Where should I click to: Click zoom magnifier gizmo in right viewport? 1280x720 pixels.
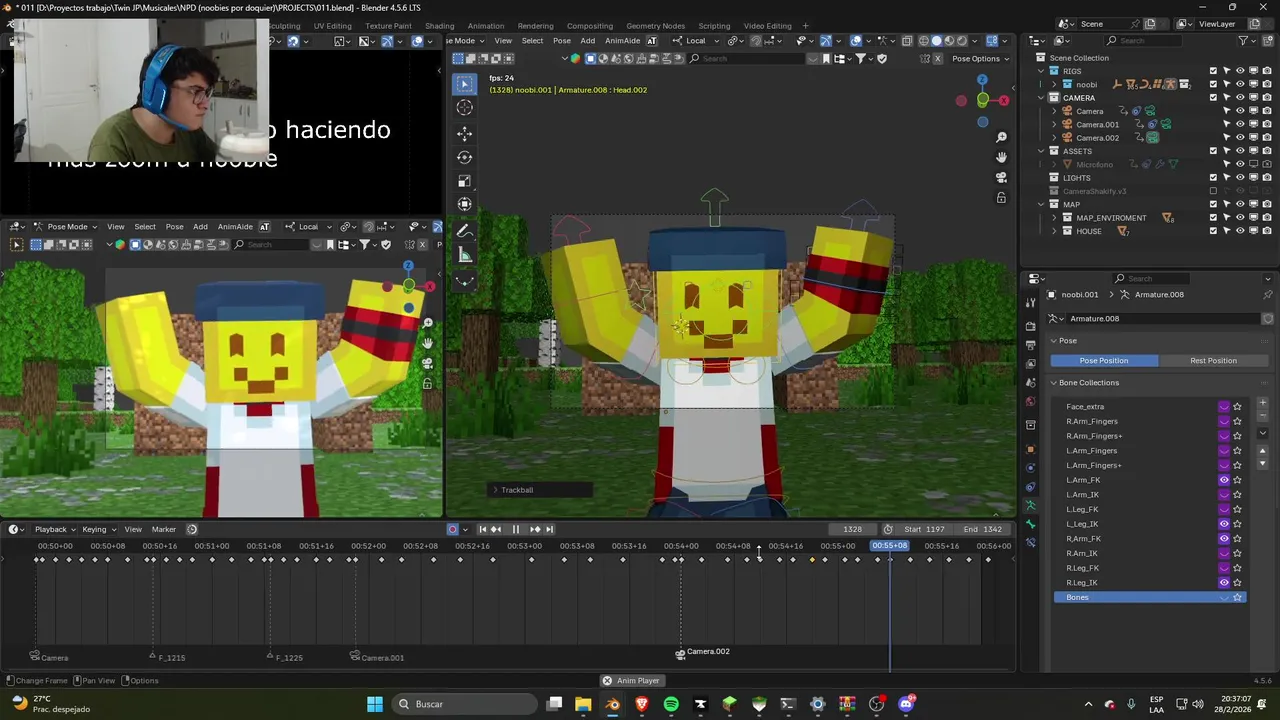click(x=1001, y=137)
